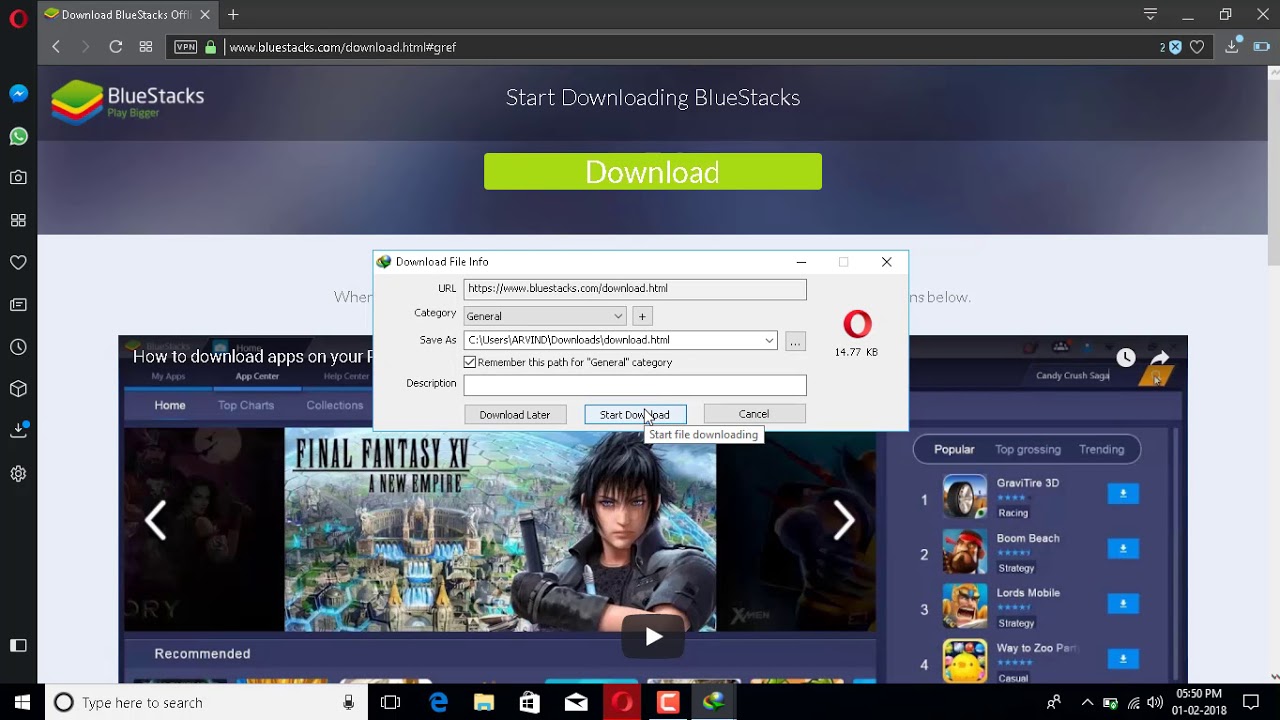Toggle the VPN badge
This screenshot has height=720, width=1280.
[x=185, y=47]
